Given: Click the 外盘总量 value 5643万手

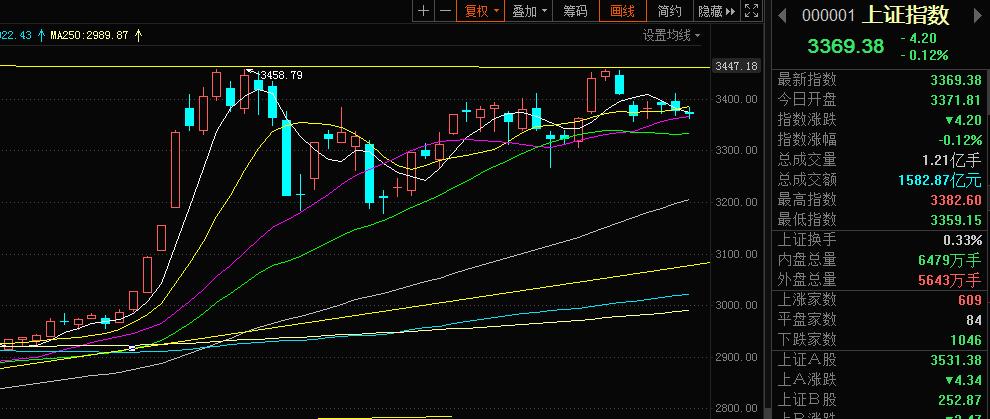Looking at the screenshot, I should coord(950,280).
